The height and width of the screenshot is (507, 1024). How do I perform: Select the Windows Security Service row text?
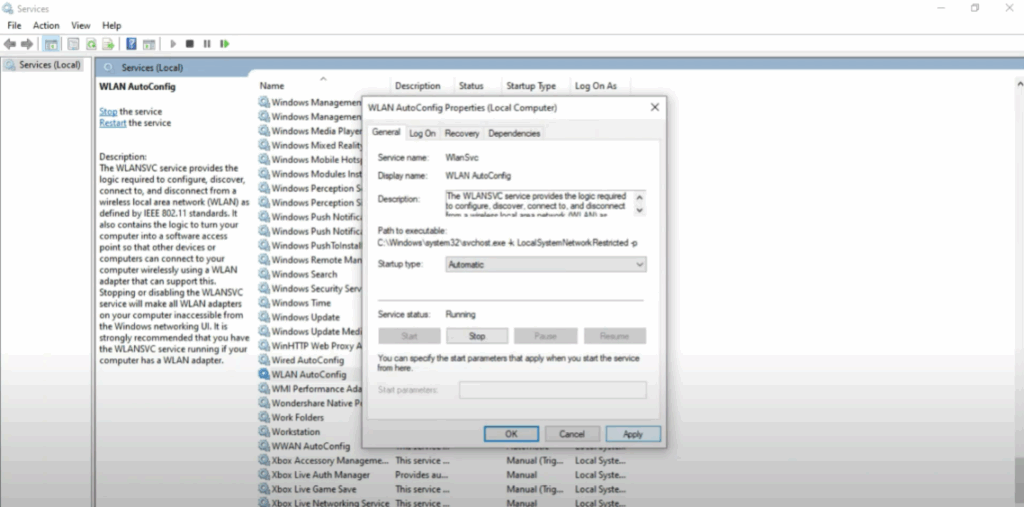pyautogui.click(x=316, y=288)
